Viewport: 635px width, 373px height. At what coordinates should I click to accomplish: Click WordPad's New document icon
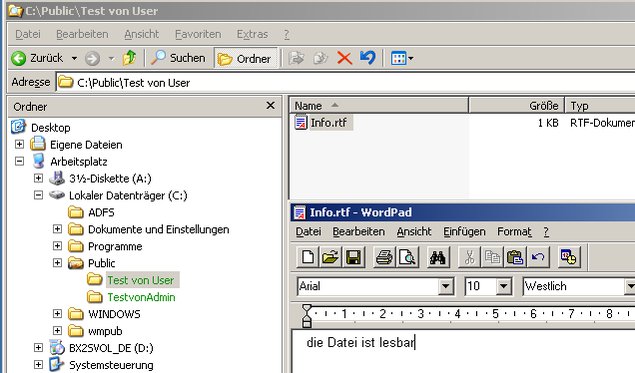[308, 257]
